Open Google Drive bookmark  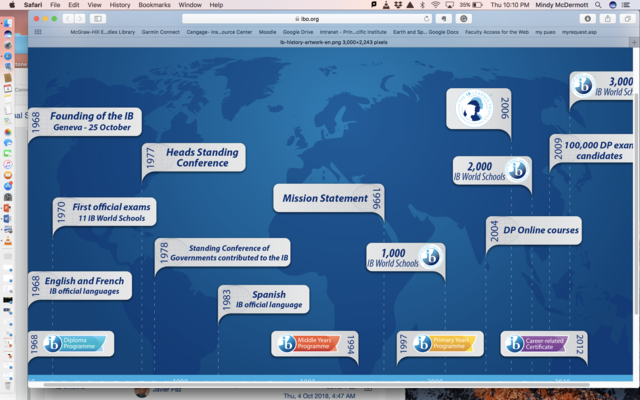tap(298, 32)
